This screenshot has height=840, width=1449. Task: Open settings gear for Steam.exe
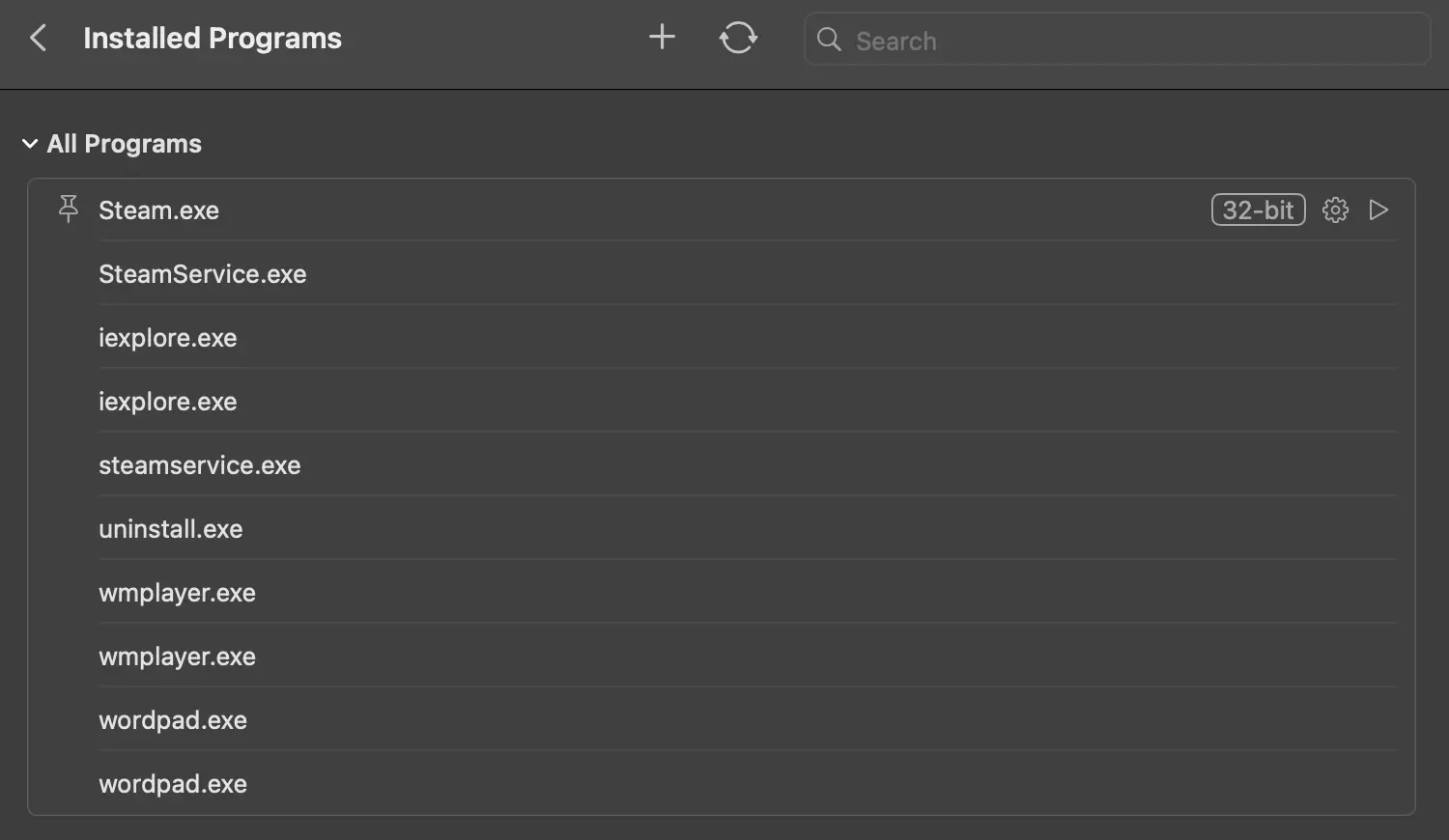(1335, 210)
